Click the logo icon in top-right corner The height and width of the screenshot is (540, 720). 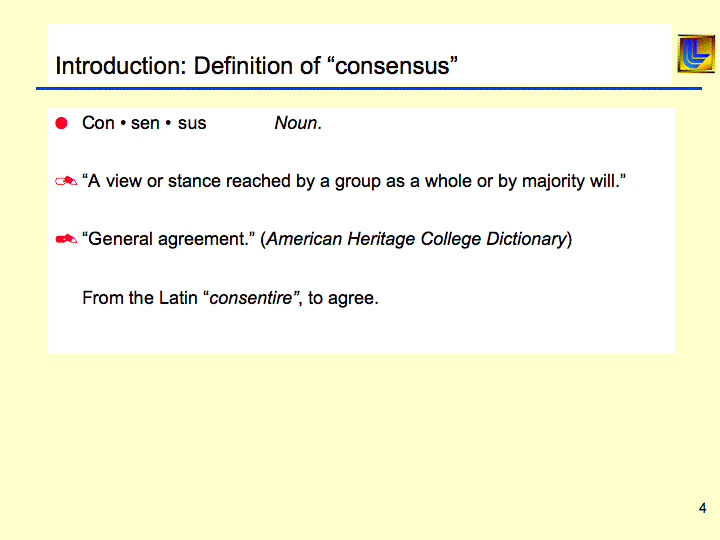tap(695, 53)
